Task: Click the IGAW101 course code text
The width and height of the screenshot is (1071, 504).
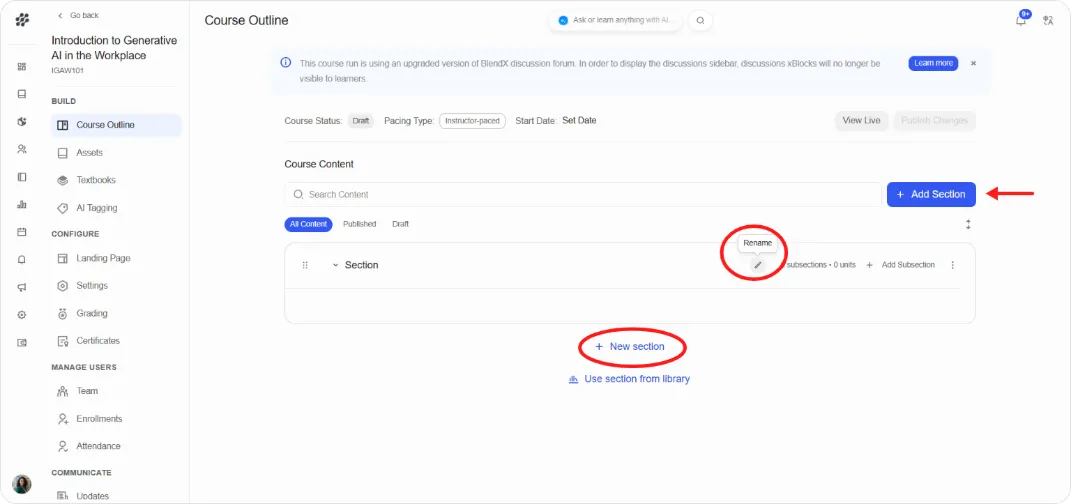Action: 68,70
